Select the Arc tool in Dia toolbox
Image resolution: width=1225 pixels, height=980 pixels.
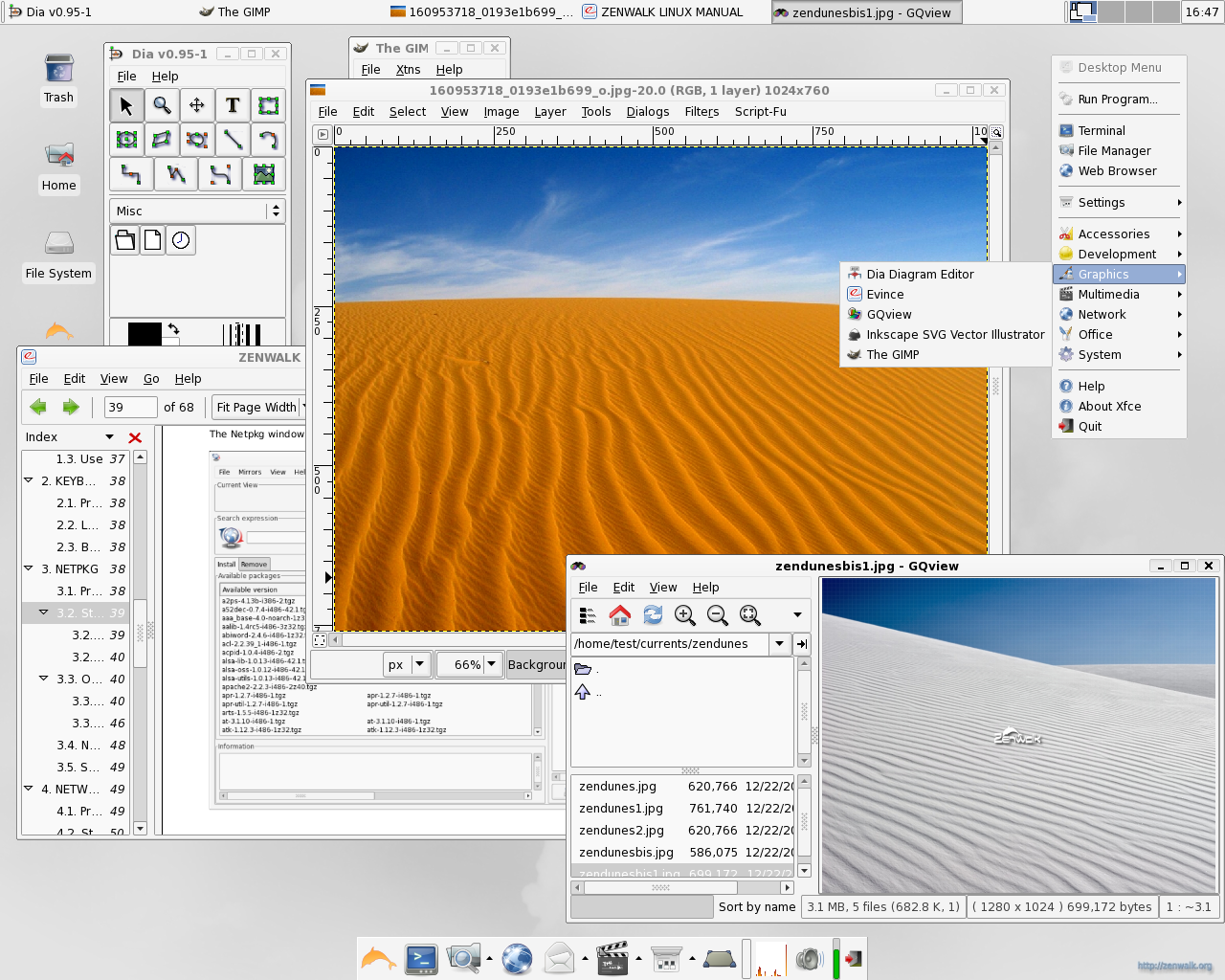coord(267,140)
